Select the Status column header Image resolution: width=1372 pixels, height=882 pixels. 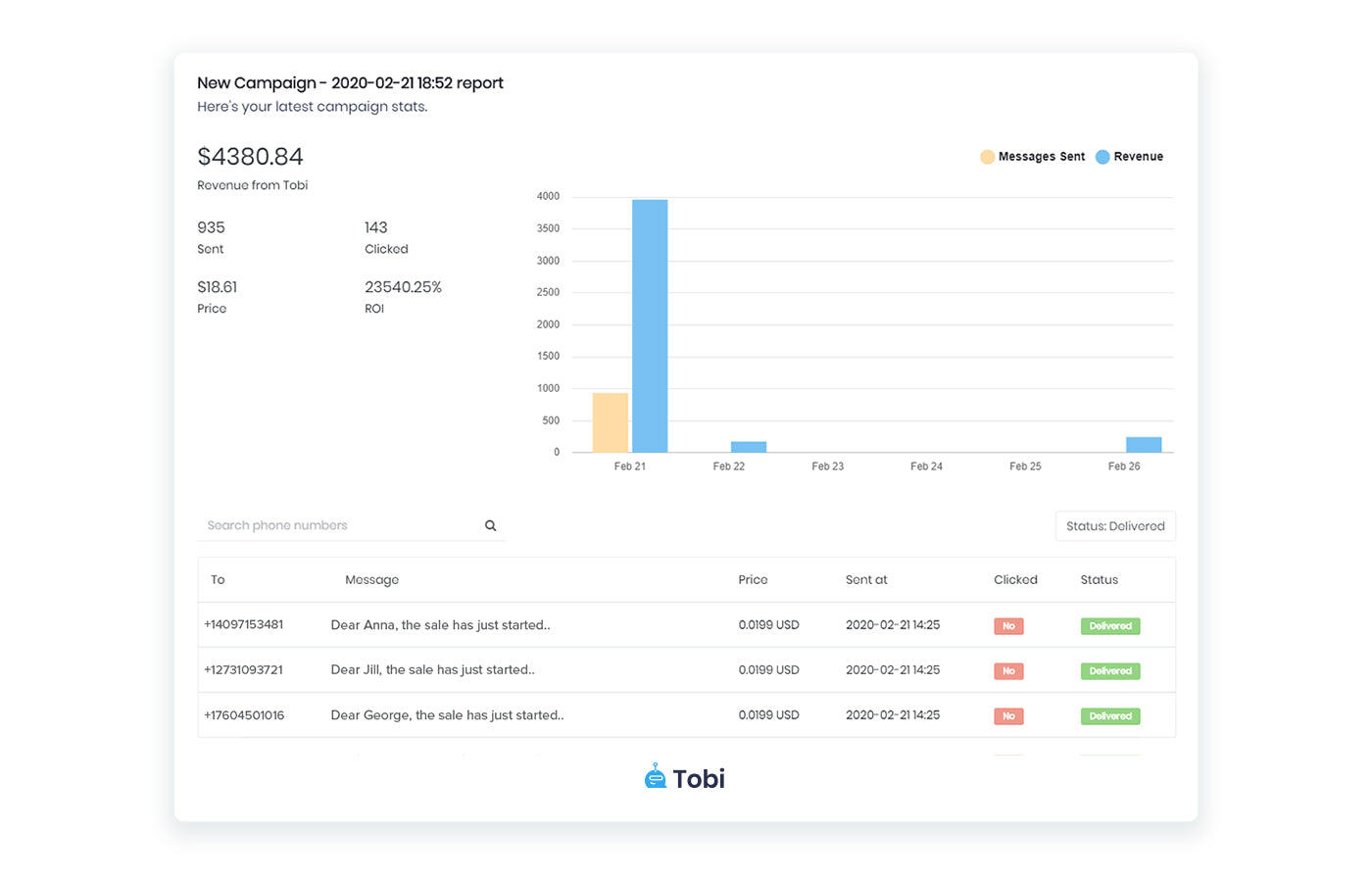click(x=1099, y=580)
